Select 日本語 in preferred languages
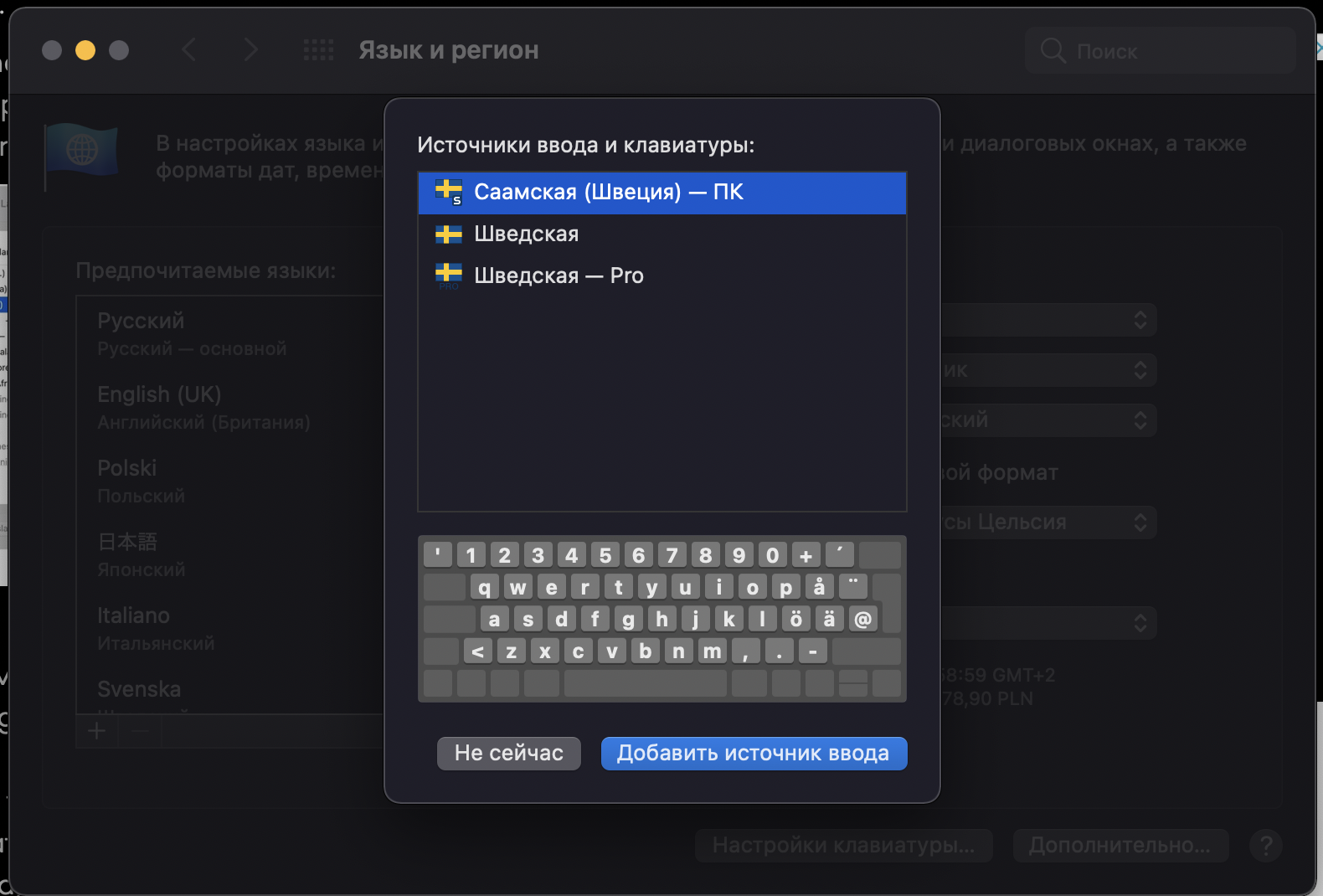Screen dimensions: 1323x896 [229, 554]
